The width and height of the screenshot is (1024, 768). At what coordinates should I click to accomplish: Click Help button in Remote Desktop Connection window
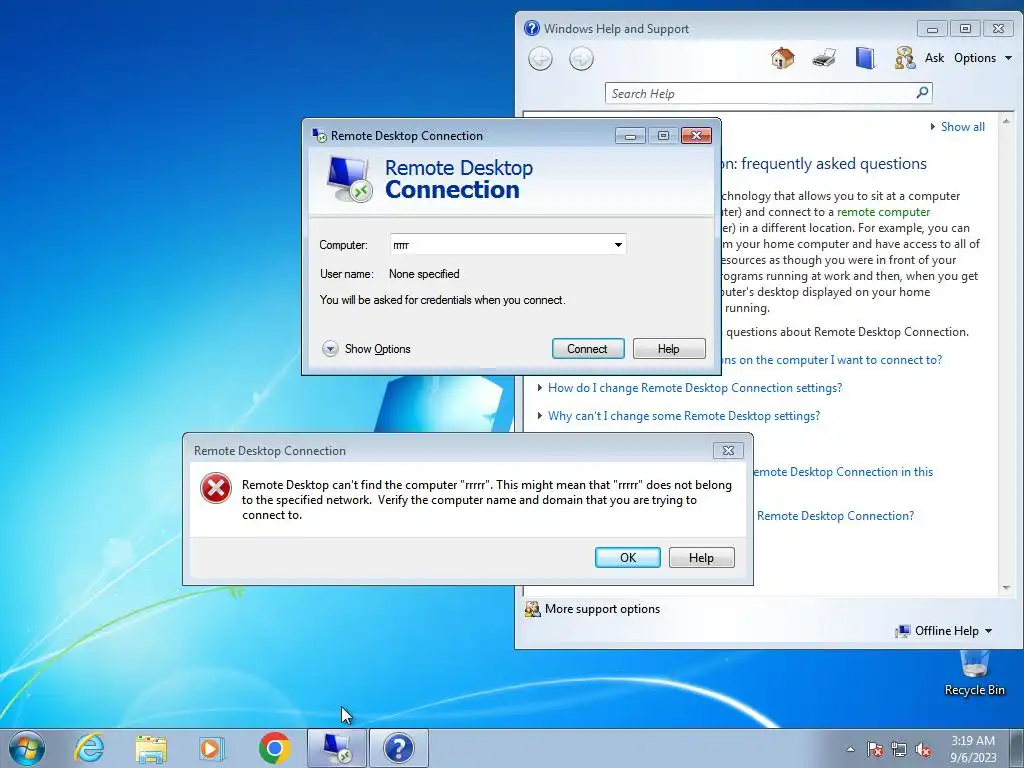point(669,349)
